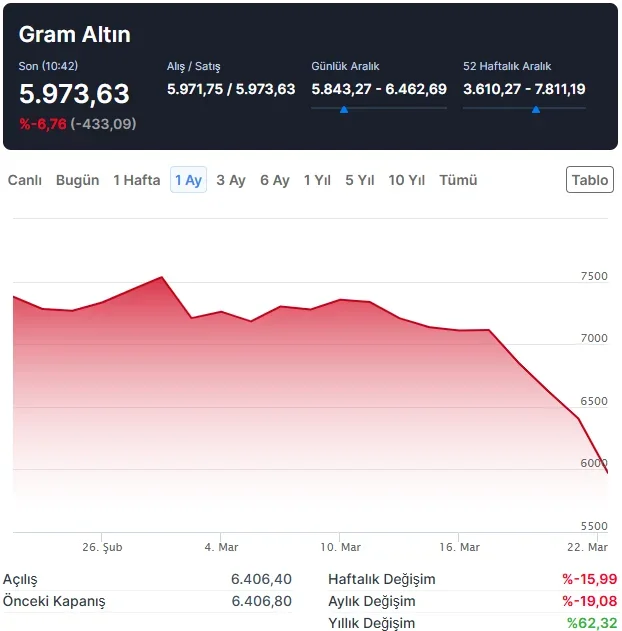The width and height of the screenshot is (622, 631).
Task: Click the 52 Haftalık Aralık triangle marker
Action: tap(536, 108)
